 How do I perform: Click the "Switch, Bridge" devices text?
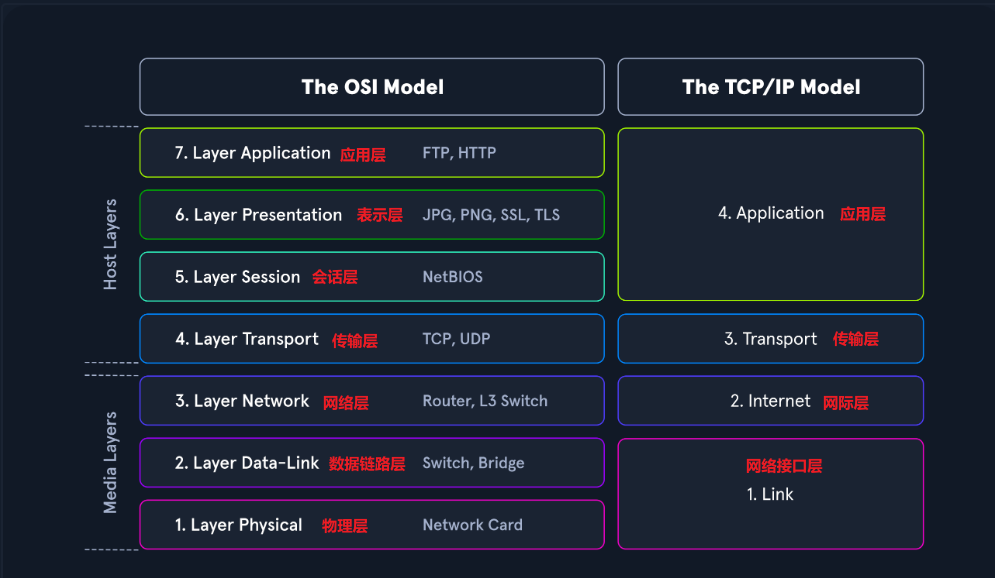click(x=473, y=463)
